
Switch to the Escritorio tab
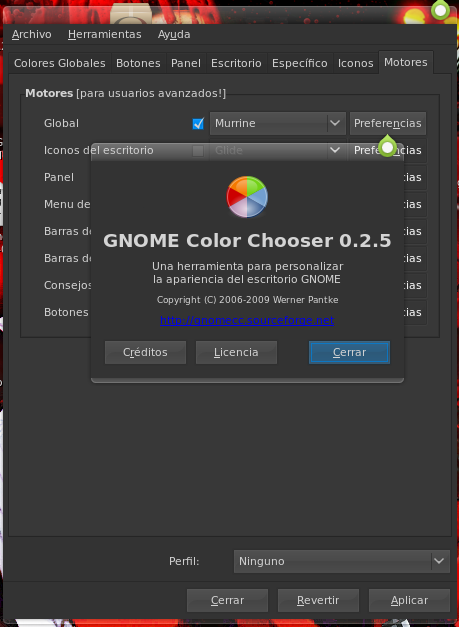(236, 63)
